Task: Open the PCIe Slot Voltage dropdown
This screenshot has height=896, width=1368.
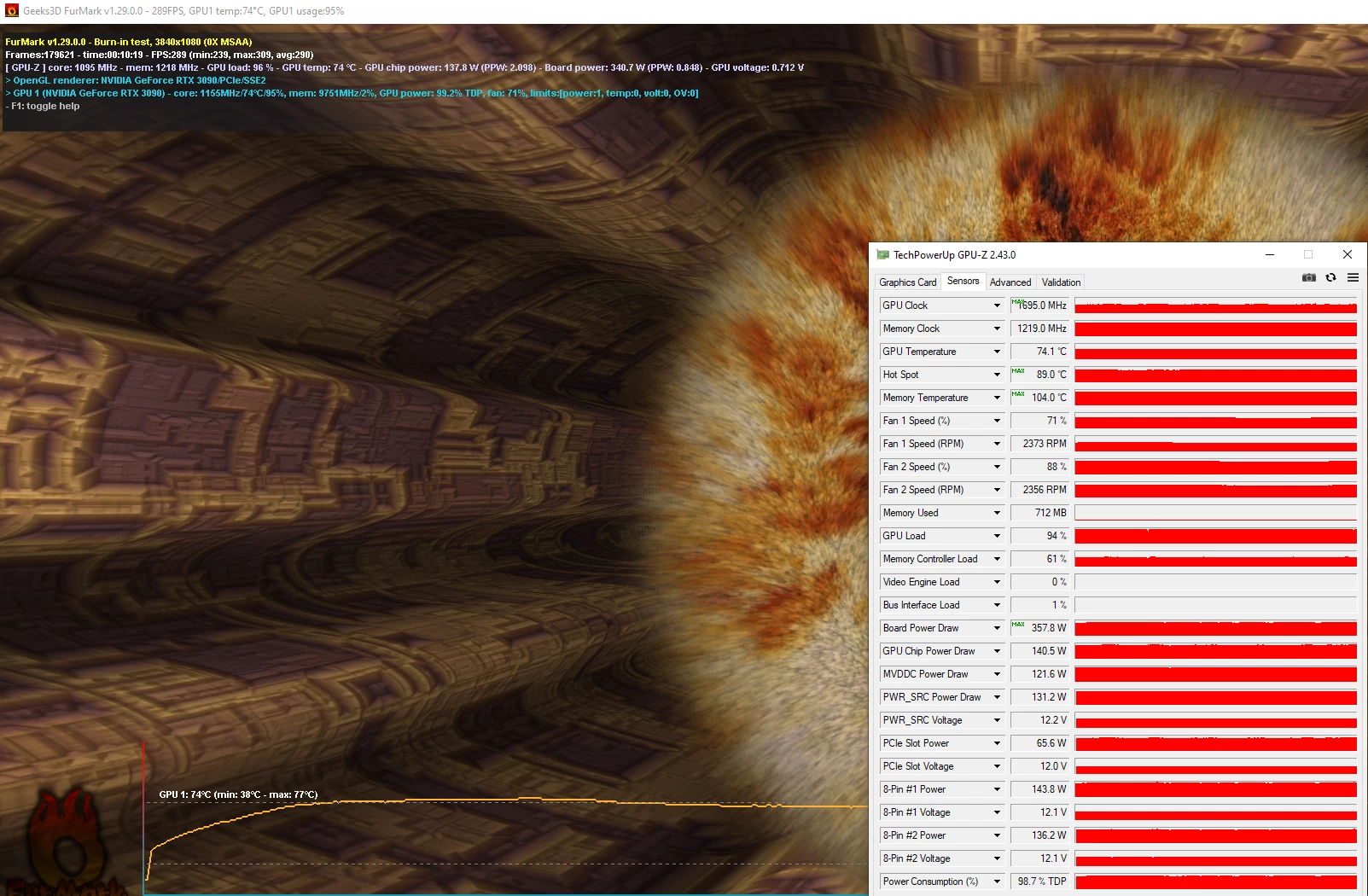Action: (x=997, y=766)
